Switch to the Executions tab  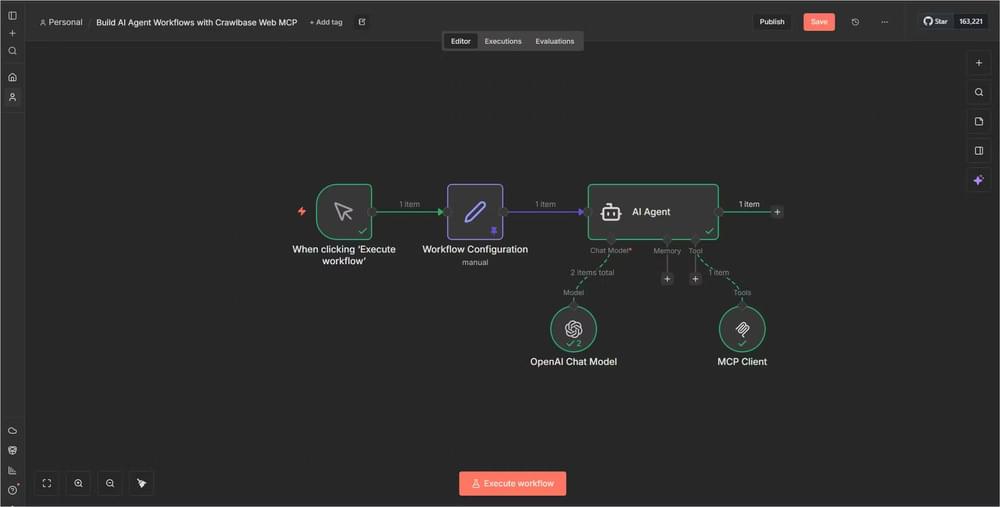pyautogui.click(x=503, y=41)
